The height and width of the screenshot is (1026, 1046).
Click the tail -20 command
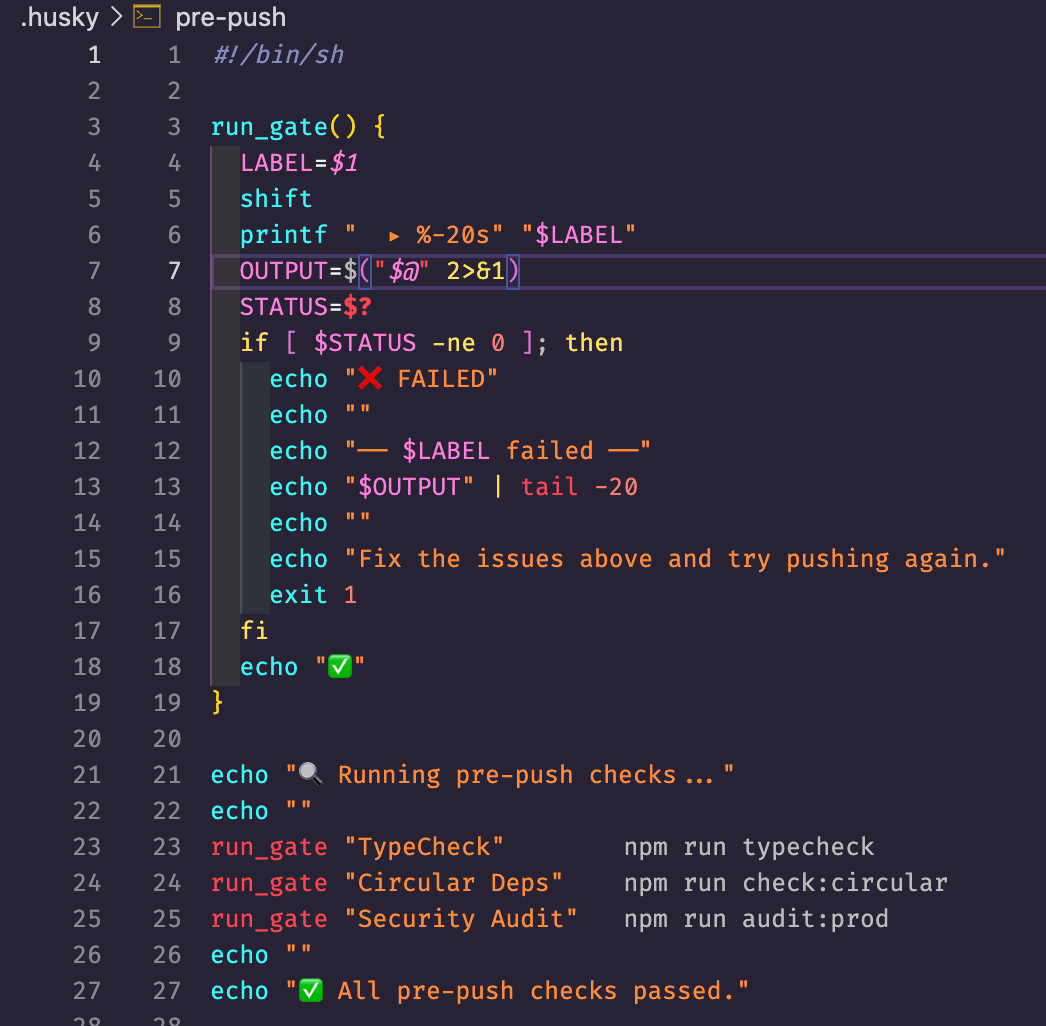[x=579, y=487]
